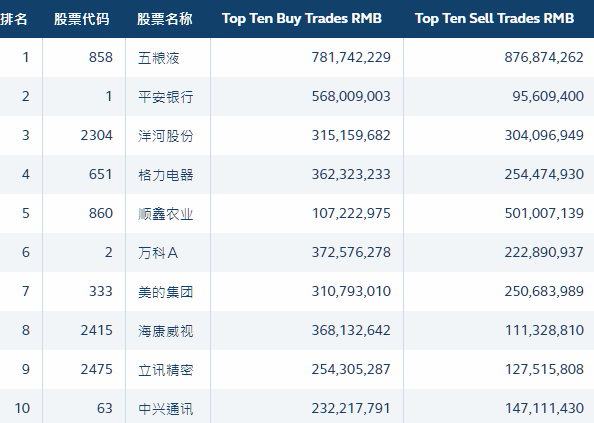Image resolution: width=594 pixels, height=423 pixels.
Task: Click stock code 2304
Action: tap(97, 135)
